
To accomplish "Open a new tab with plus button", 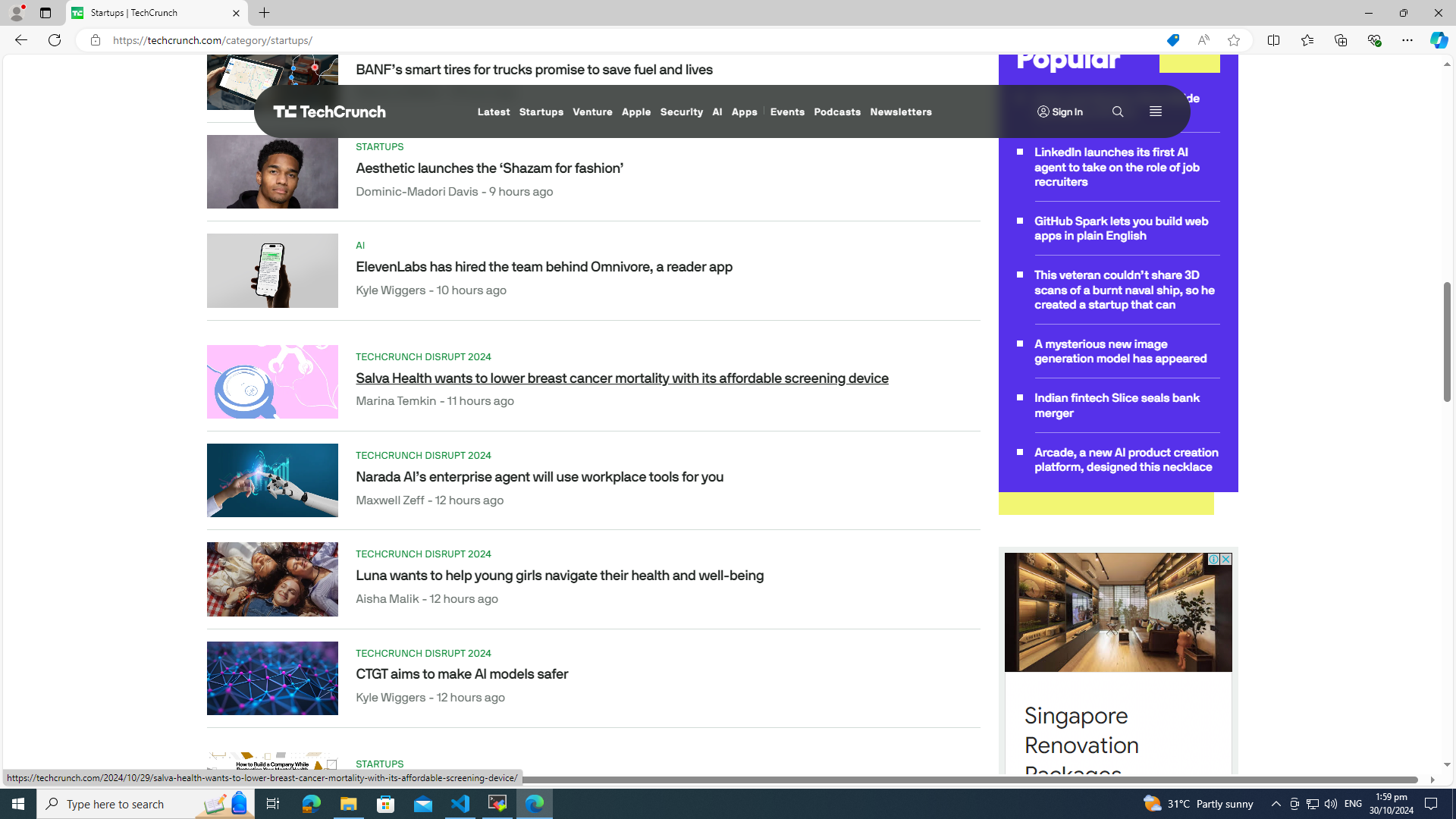I will [264, 13].
